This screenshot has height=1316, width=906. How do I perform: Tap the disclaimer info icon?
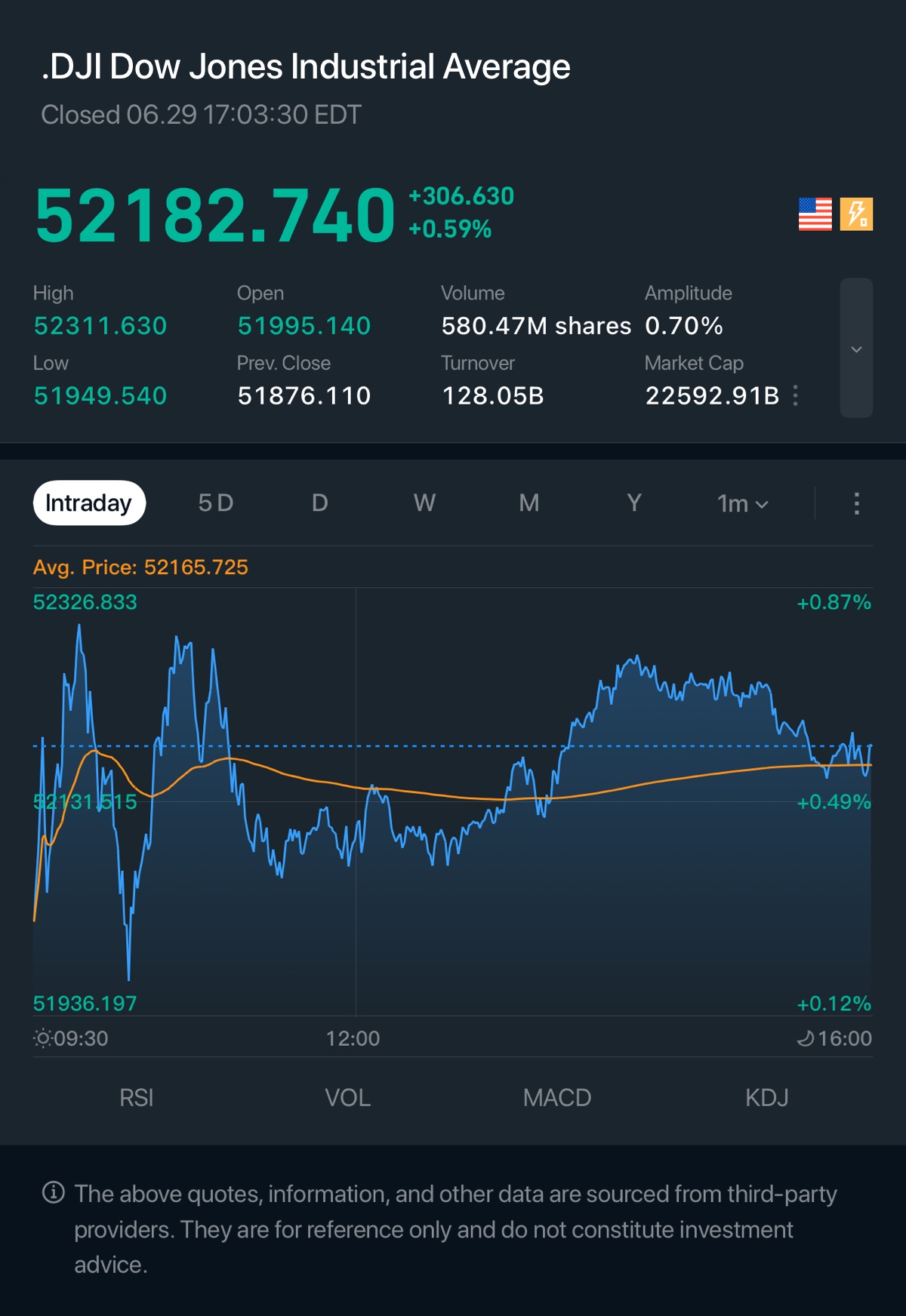point(53,1193)
